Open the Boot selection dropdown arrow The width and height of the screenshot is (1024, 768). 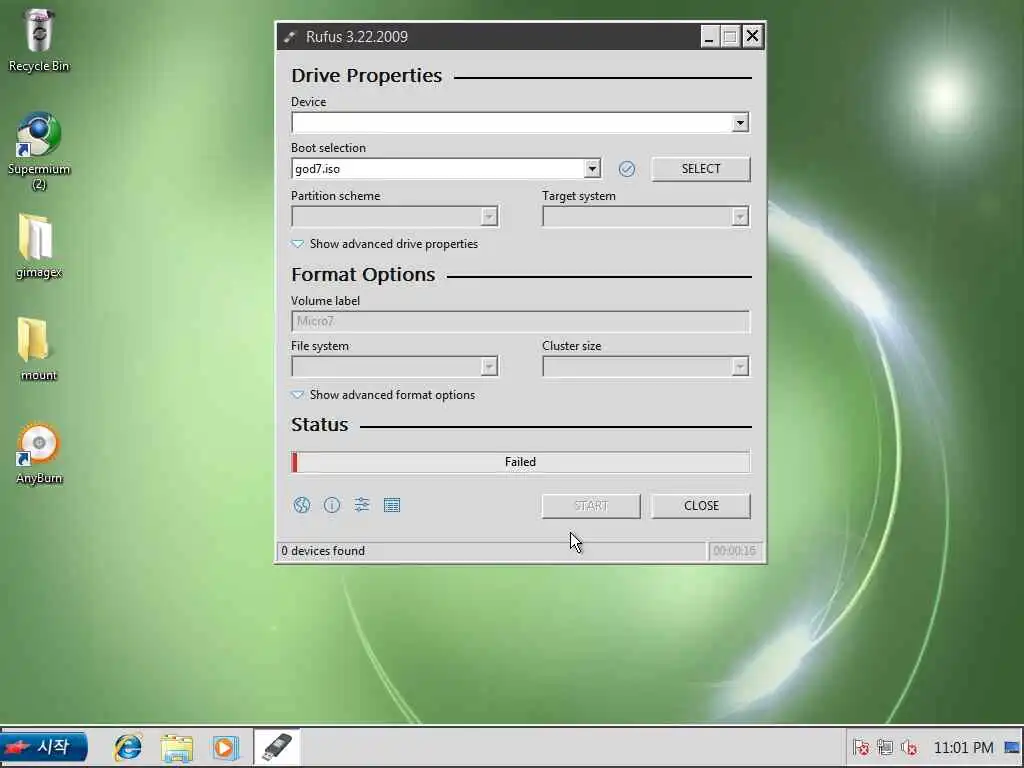coord(592,168)
